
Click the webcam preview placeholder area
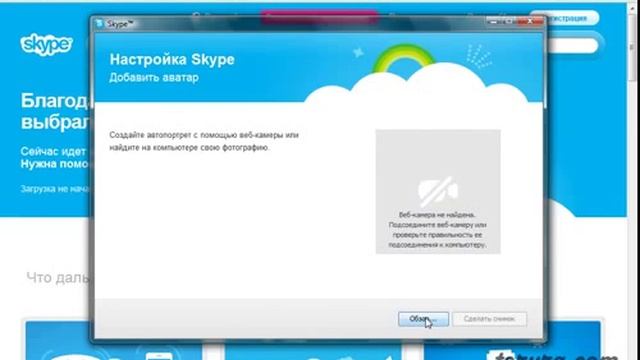pos(438,191)
